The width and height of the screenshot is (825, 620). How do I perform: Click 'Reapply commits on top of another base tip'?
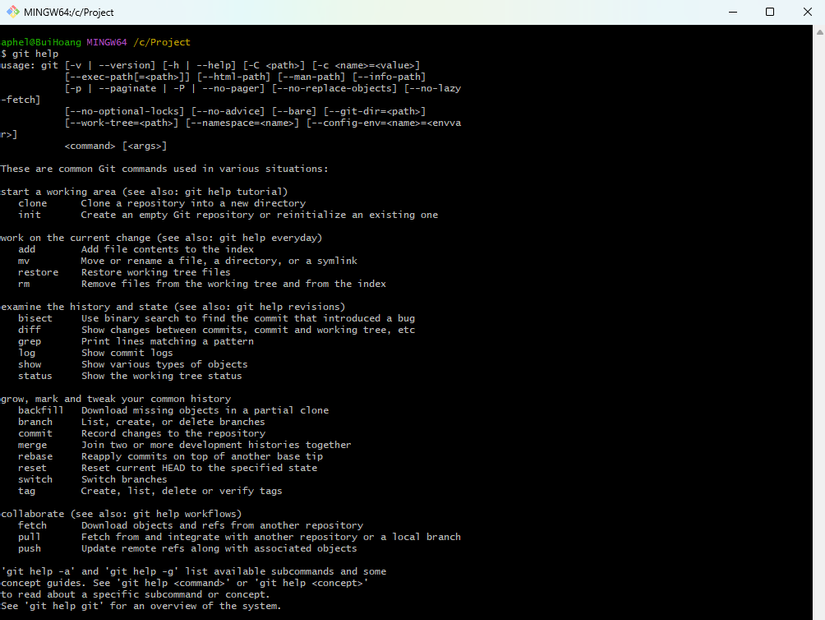pyautogui.click(x=202, y=457)
